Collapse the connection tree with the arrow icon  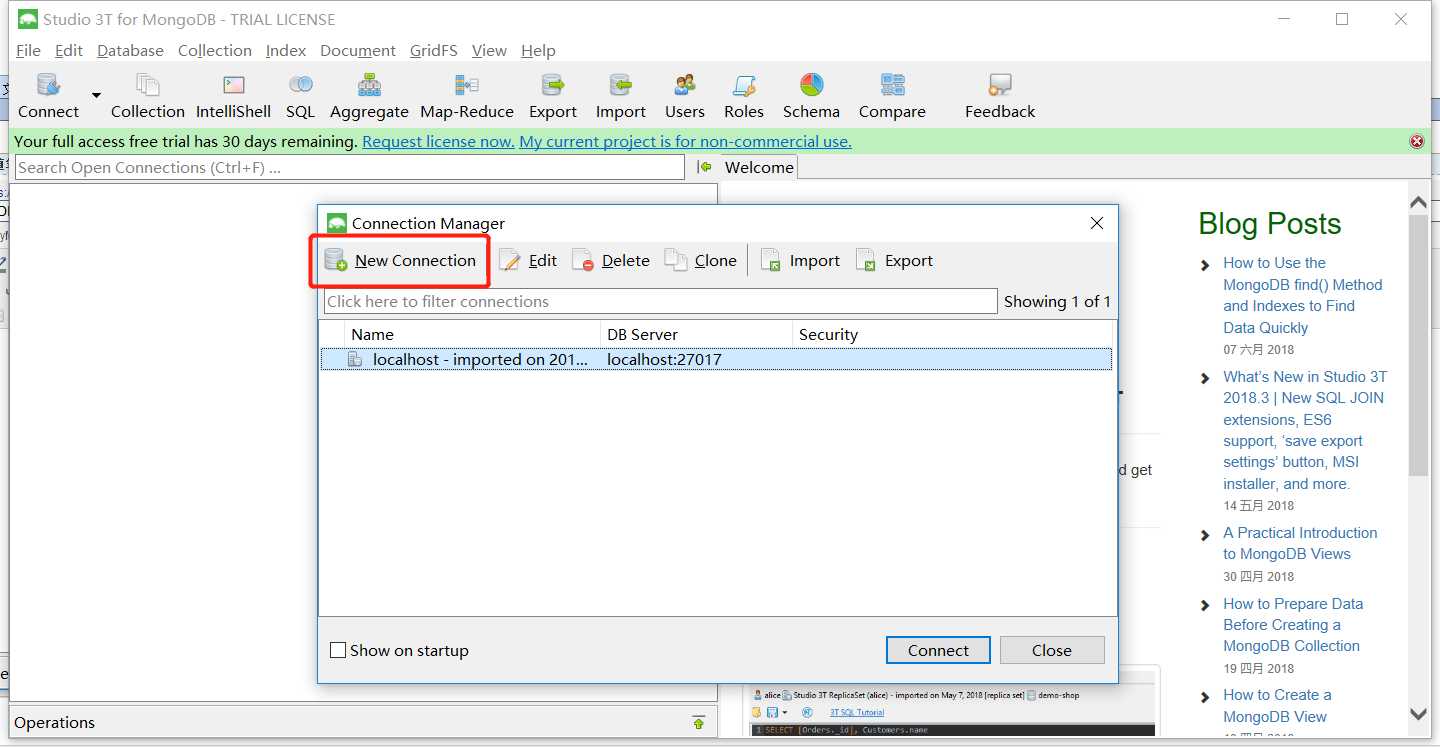pyautogui.click(x=705, y=167)
